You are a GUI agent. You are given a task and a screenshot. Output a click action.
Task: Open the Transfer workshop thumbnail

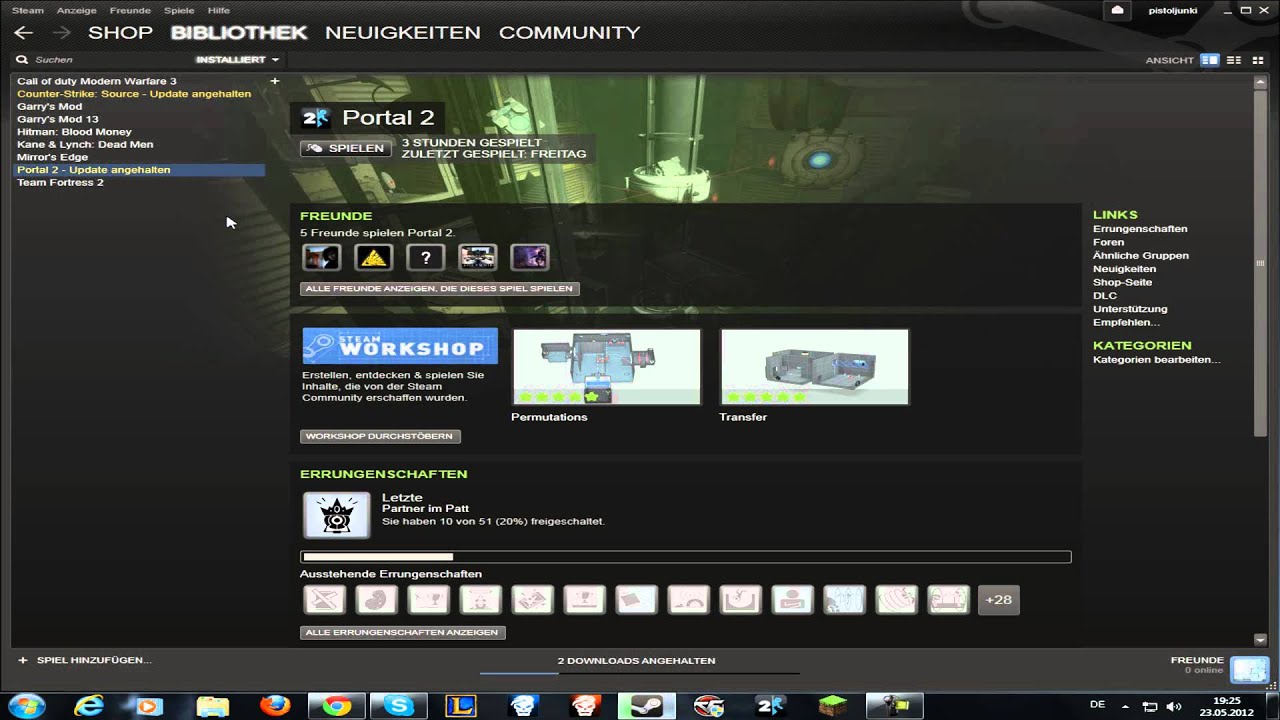(x=815, y=367)
